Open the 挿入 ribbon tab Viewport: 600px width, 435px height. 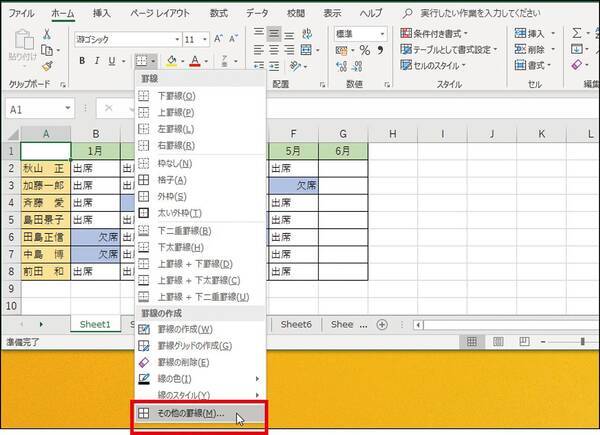pyautogui.click(x=101, y=13)
